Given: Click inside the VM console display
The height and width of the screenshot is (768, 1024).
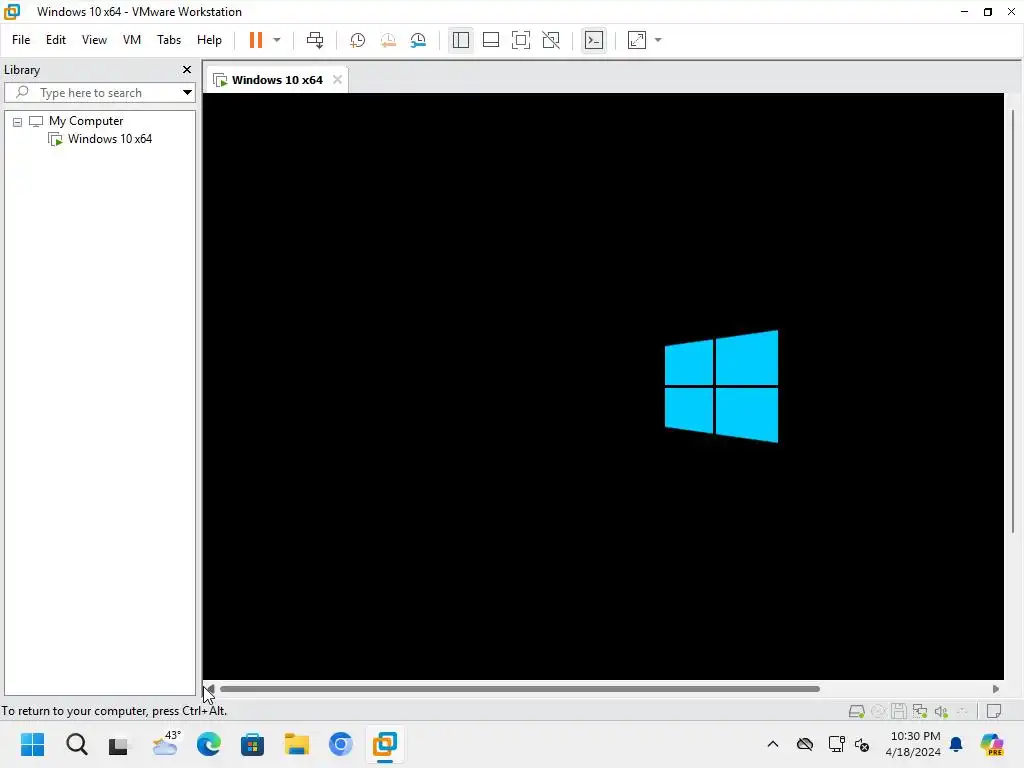Looking at the screenshot, I should tap(603, 386).
